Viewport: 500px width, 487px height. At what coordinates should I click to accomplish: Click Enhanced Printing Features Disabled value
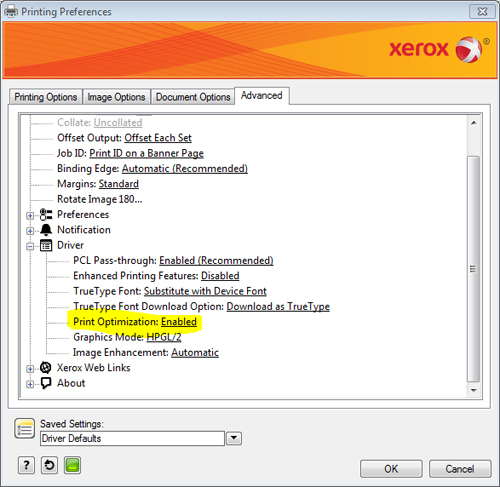220,276
